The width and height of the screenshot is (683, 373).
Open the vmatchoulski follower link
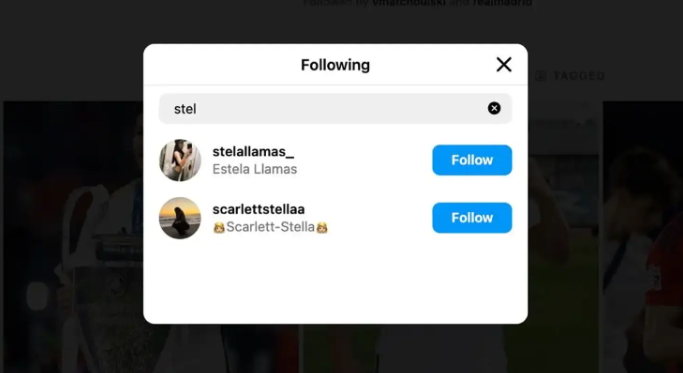pyautogui.click(x=407, y=3)
